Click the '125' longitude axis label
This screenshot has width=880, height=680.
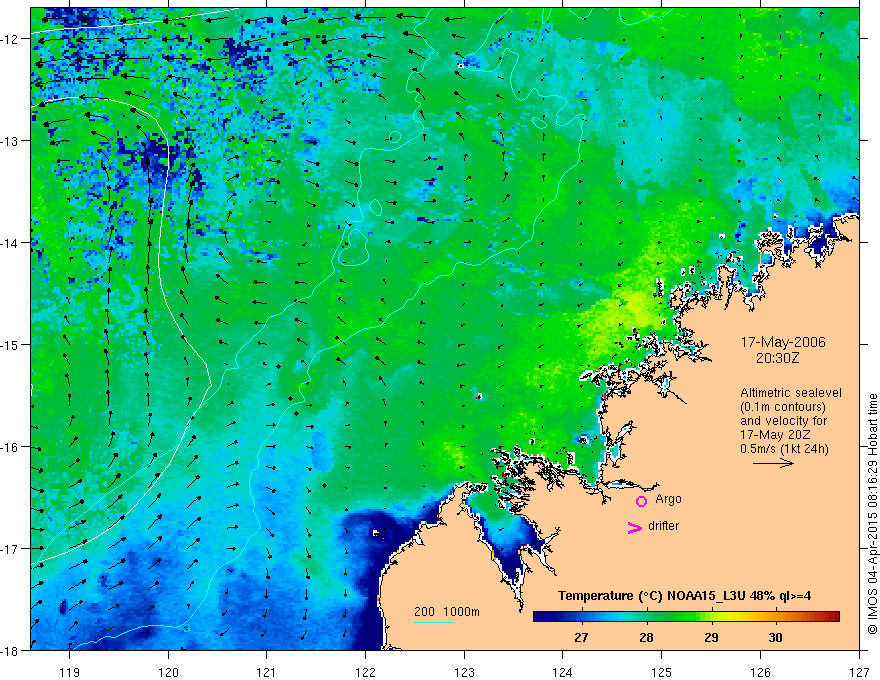tap(662, 672)
